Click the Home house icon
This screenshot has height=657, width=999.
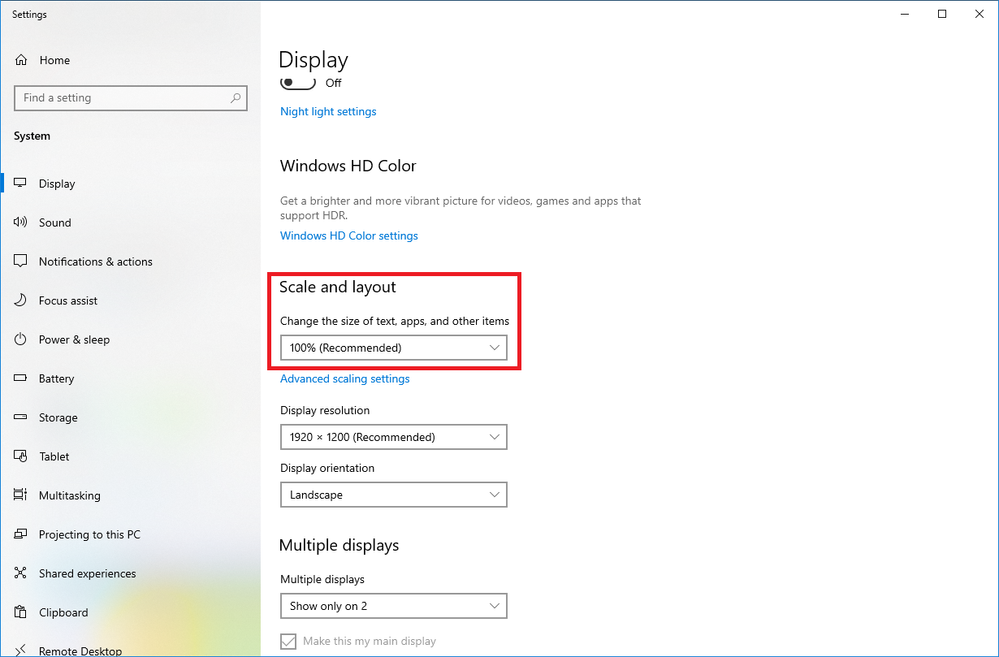pyautogui.click(x=21, y=60)
